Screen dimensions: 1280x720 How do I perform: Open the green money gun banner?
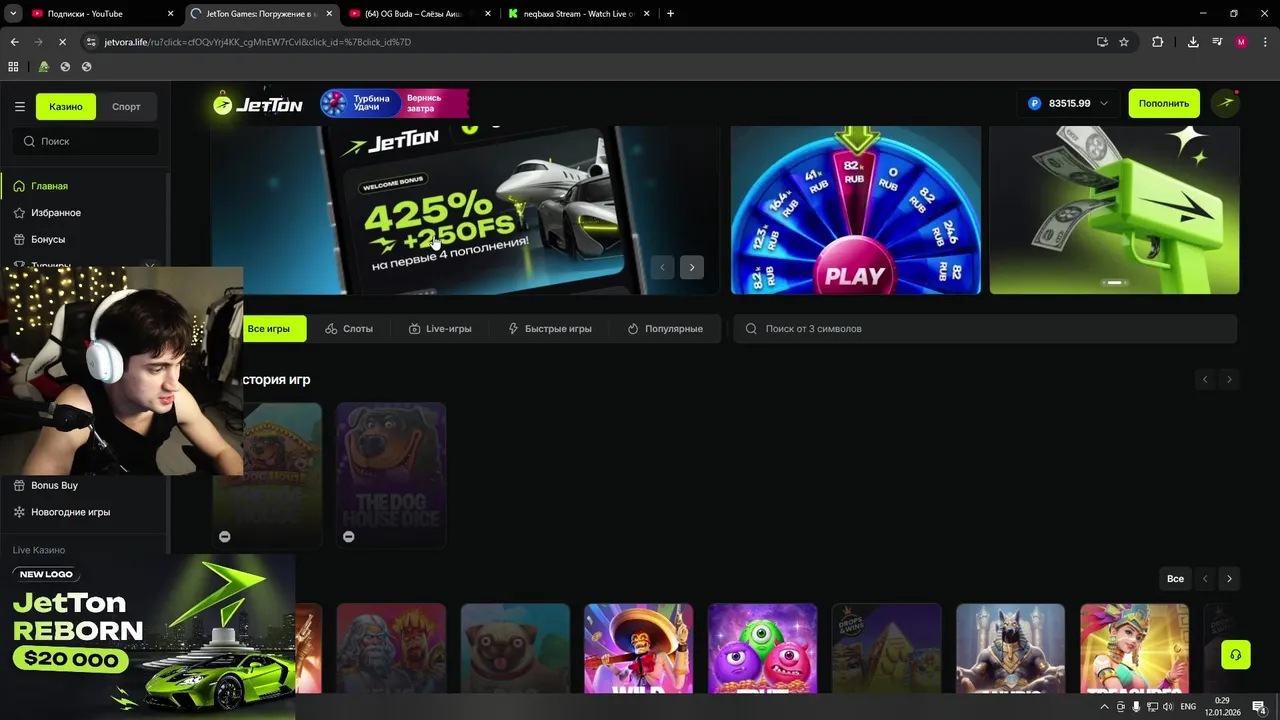pyautogui.click(x=1114, y=210)
